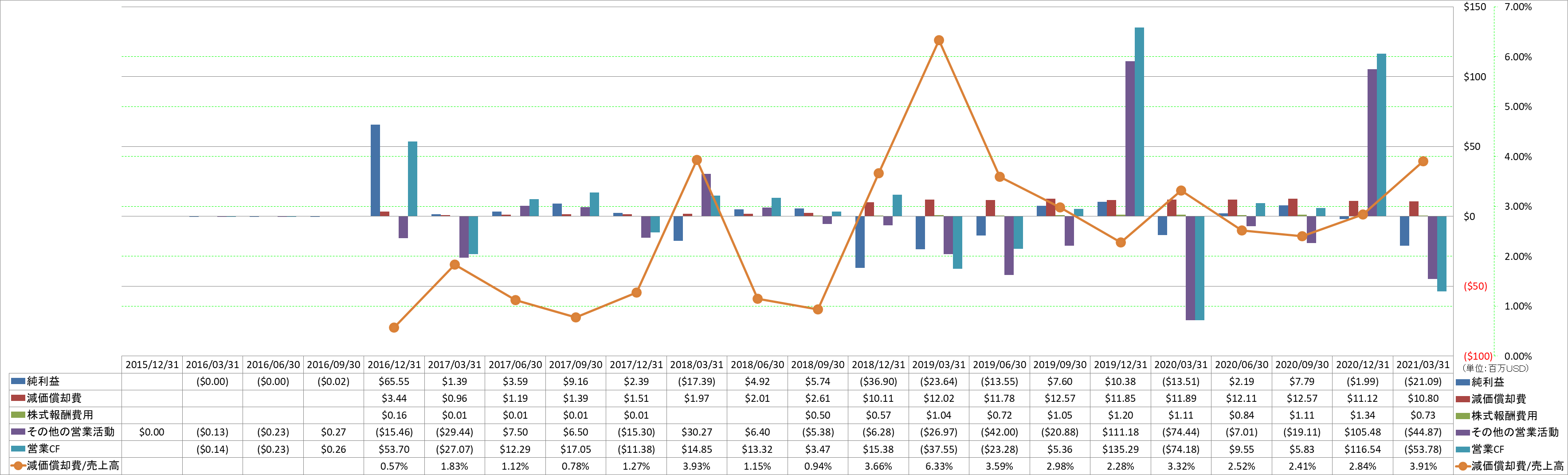Select the $116.54 operating CF cell
The width and height of the screenshot is (1568, 475).
[1363, 449]
